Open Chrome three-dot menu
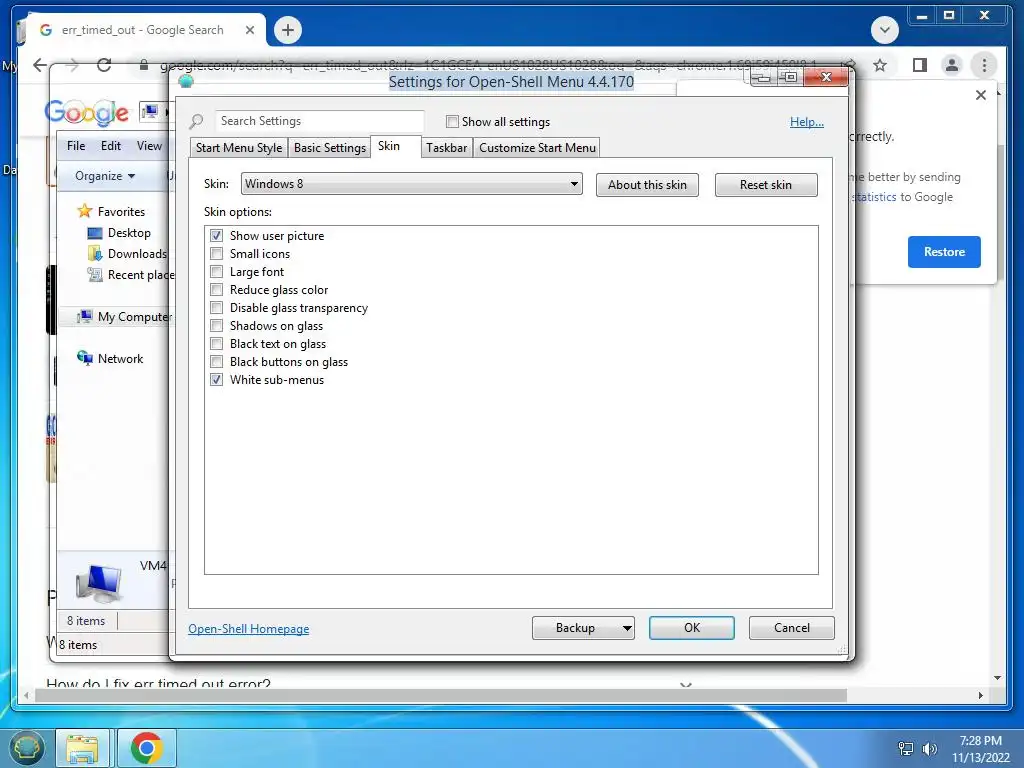This screenshot has height=768, width=1024. coord(984,65)
